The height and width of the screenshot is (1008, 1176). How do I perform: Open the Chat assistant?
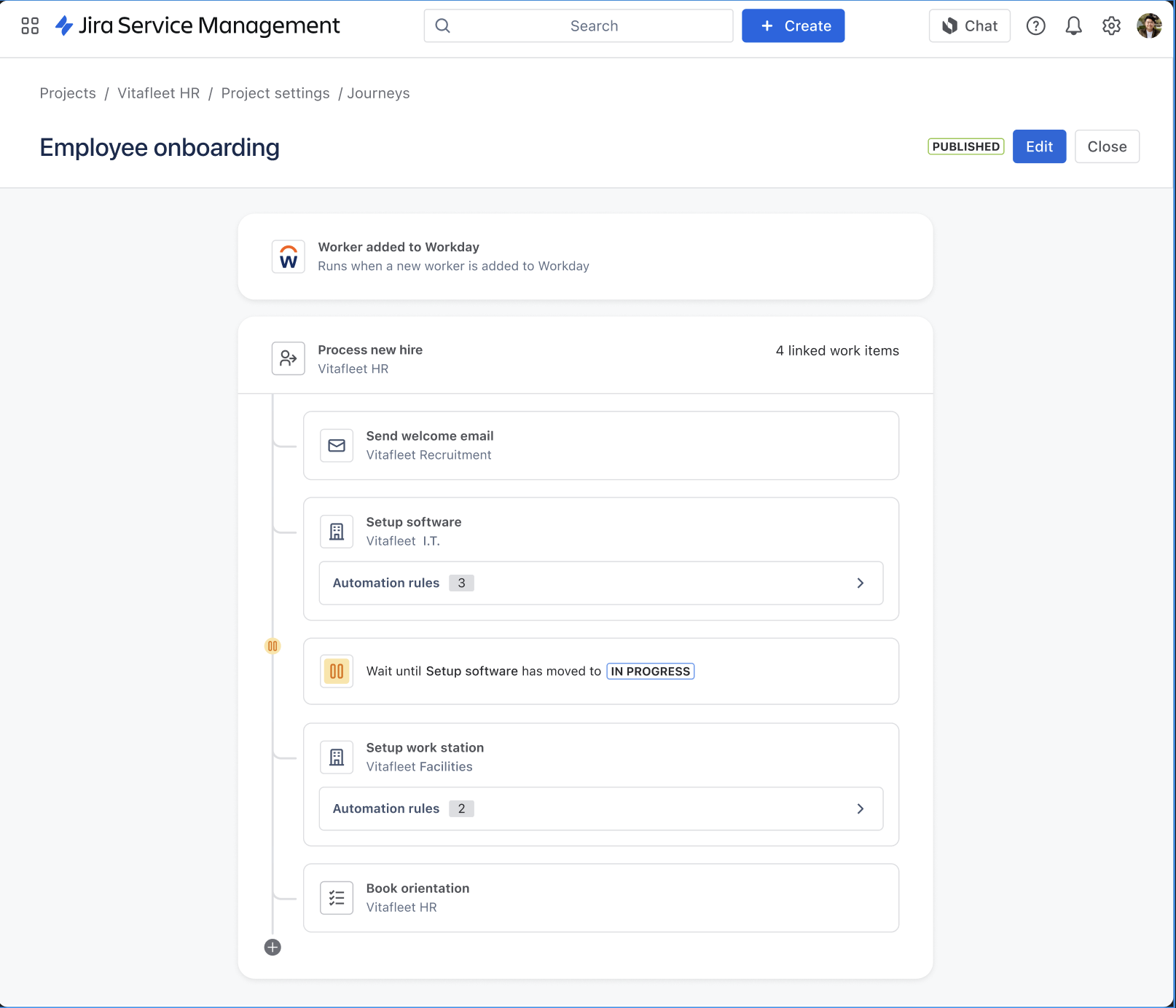click(969, 25)
